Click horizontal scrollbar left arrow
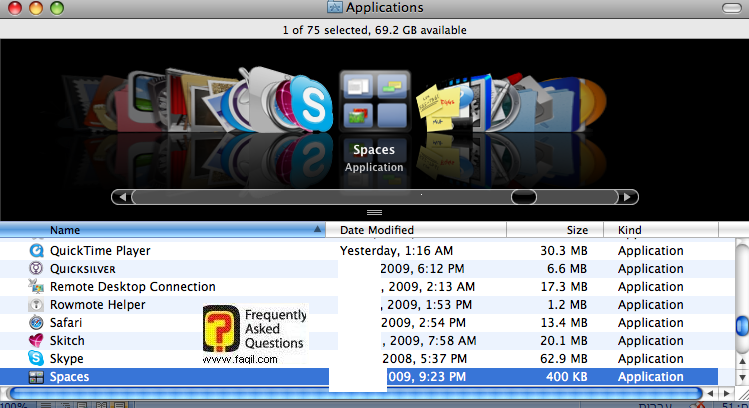The image size is (749, 408). (710, 394)
